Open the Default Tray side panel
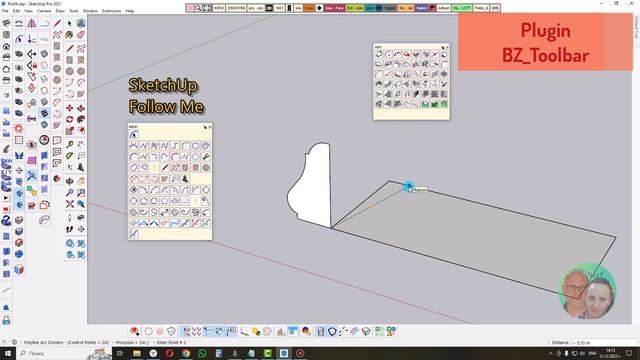Image resolution: width=640 pixels, height=360 pixels. (636, 27)
